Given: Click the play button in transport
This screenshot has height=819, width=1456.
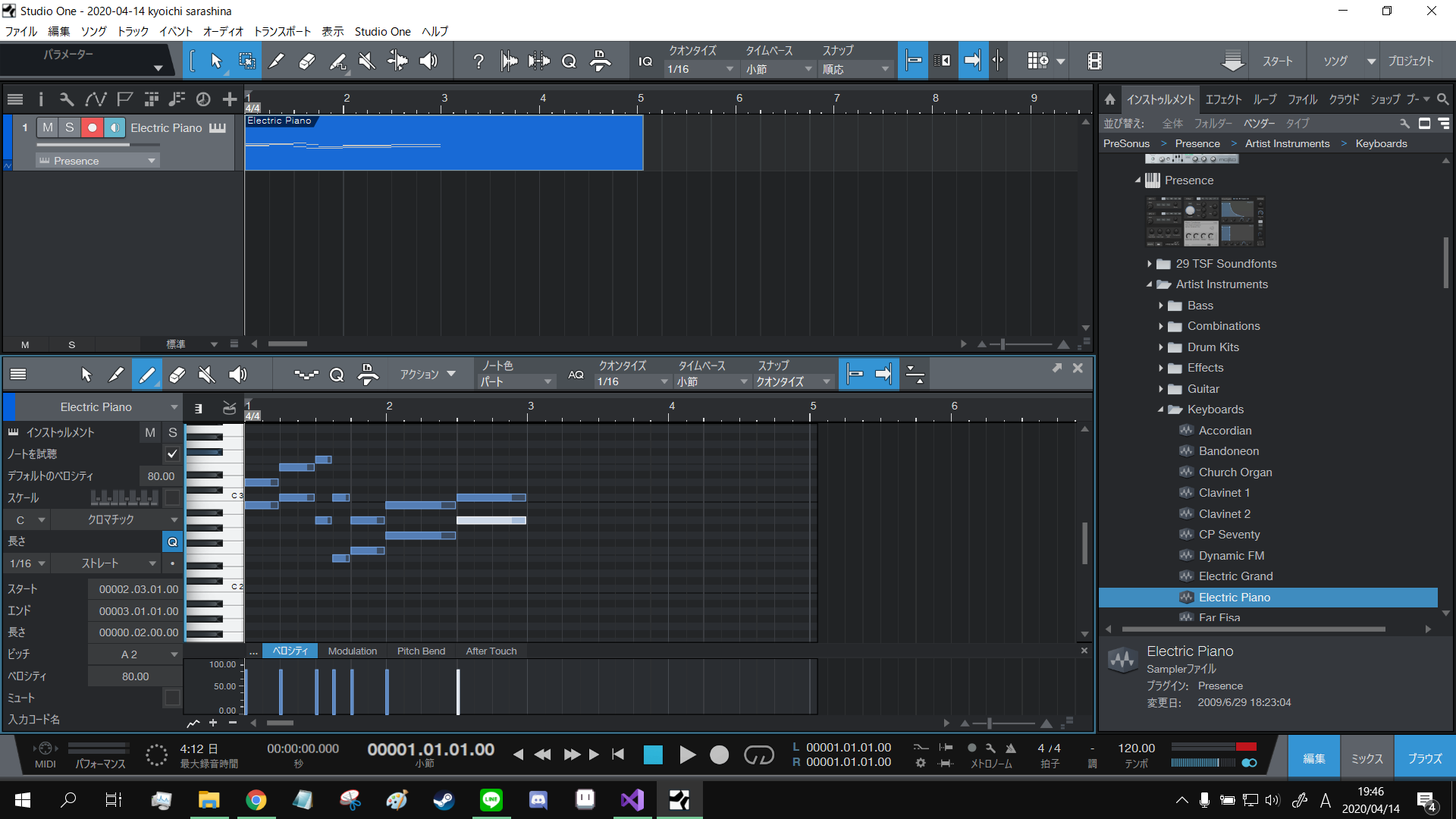Looking at the screenshot, I should [x=687, y=755].
